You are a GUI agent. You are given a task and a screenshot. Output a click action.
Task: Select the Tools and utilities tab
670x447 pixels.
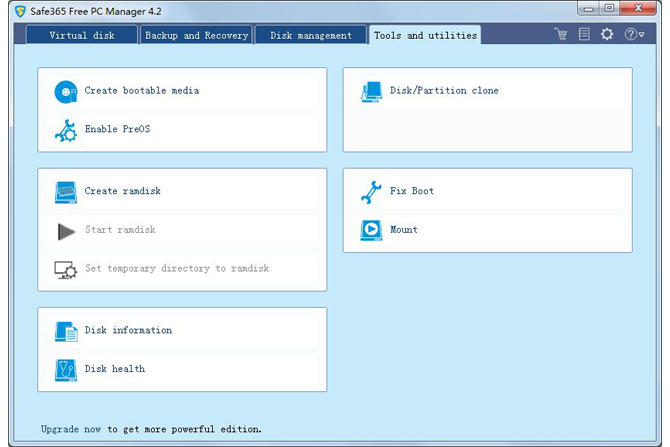(425, 35)
